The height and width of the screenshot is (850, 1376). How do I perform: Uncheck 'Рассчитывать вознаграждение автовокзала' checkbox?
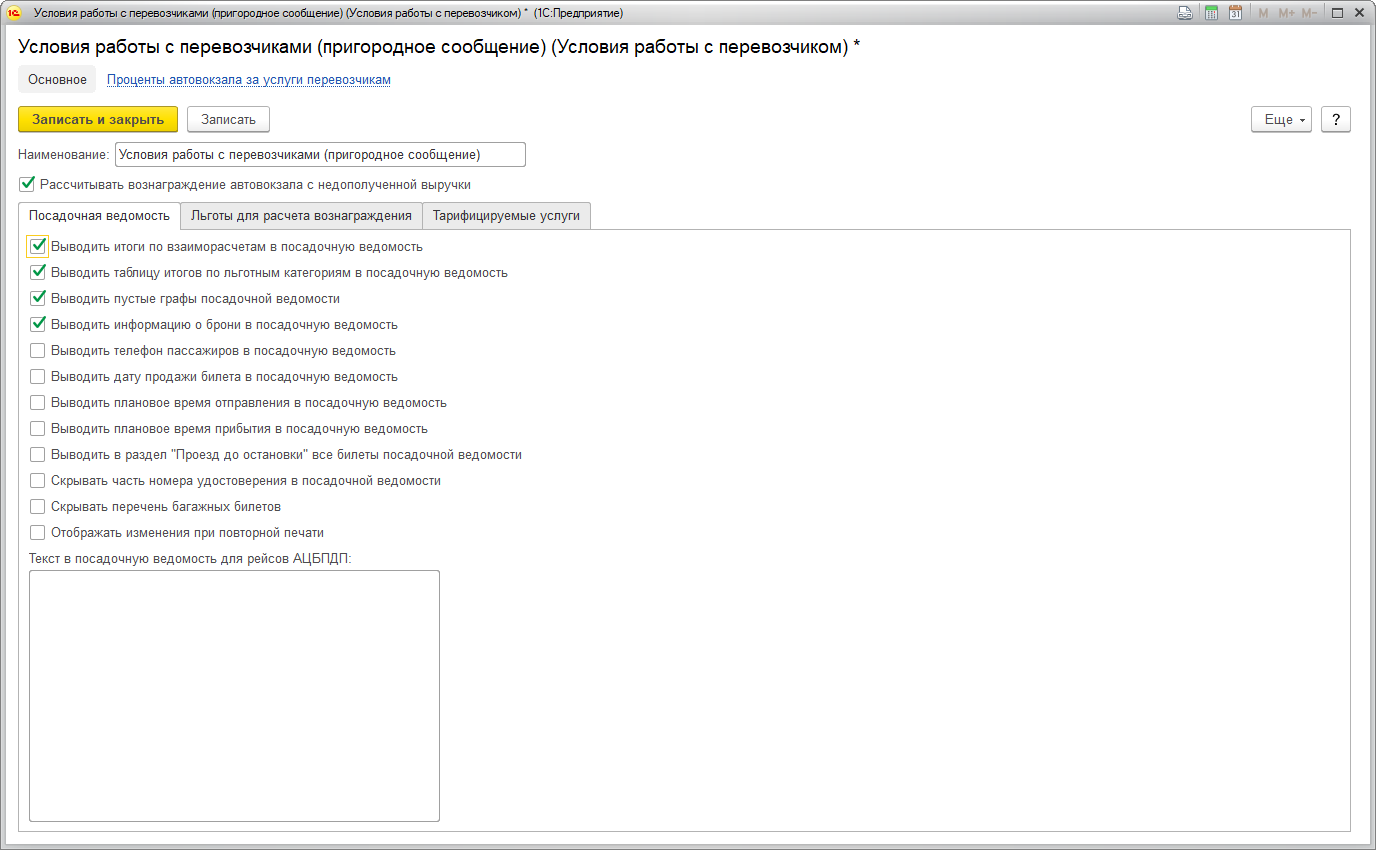27,184
